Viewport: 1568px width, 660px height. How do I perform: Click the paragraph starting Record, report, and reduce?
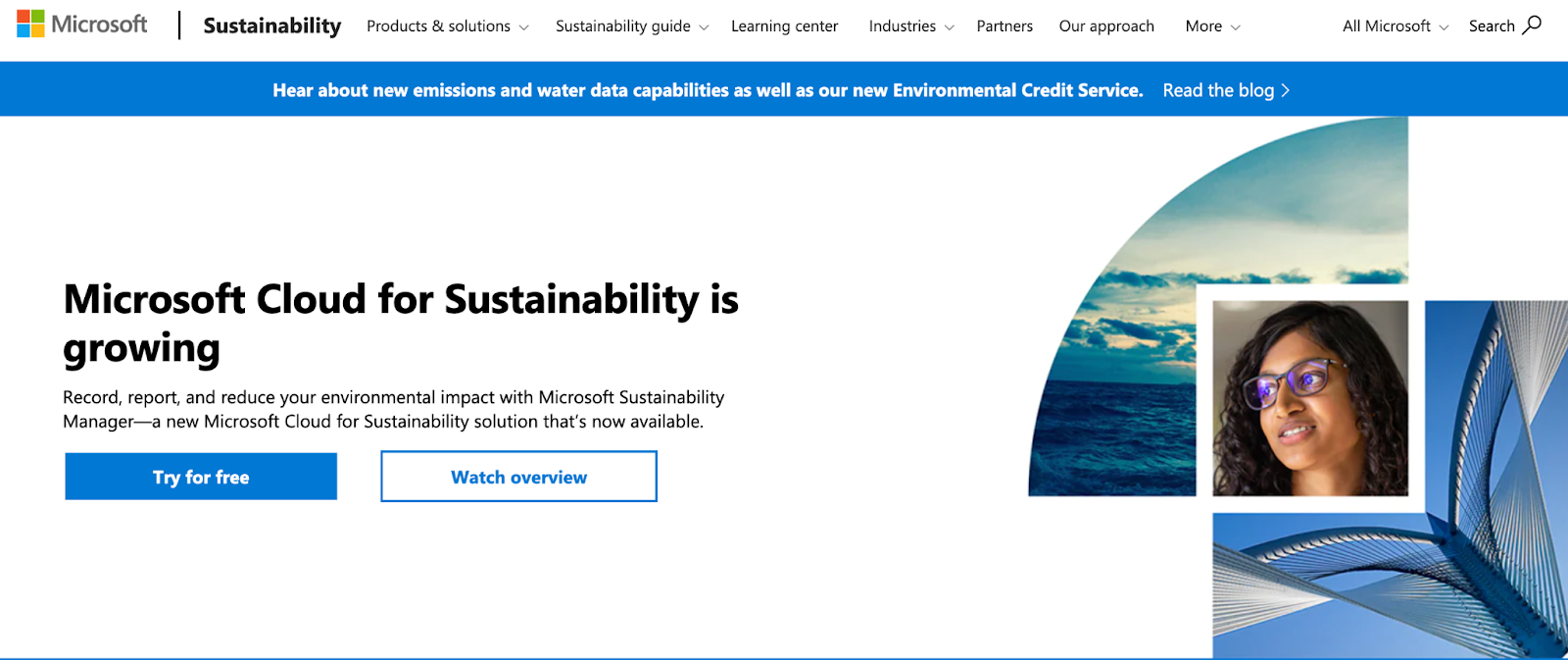[393, 409]
